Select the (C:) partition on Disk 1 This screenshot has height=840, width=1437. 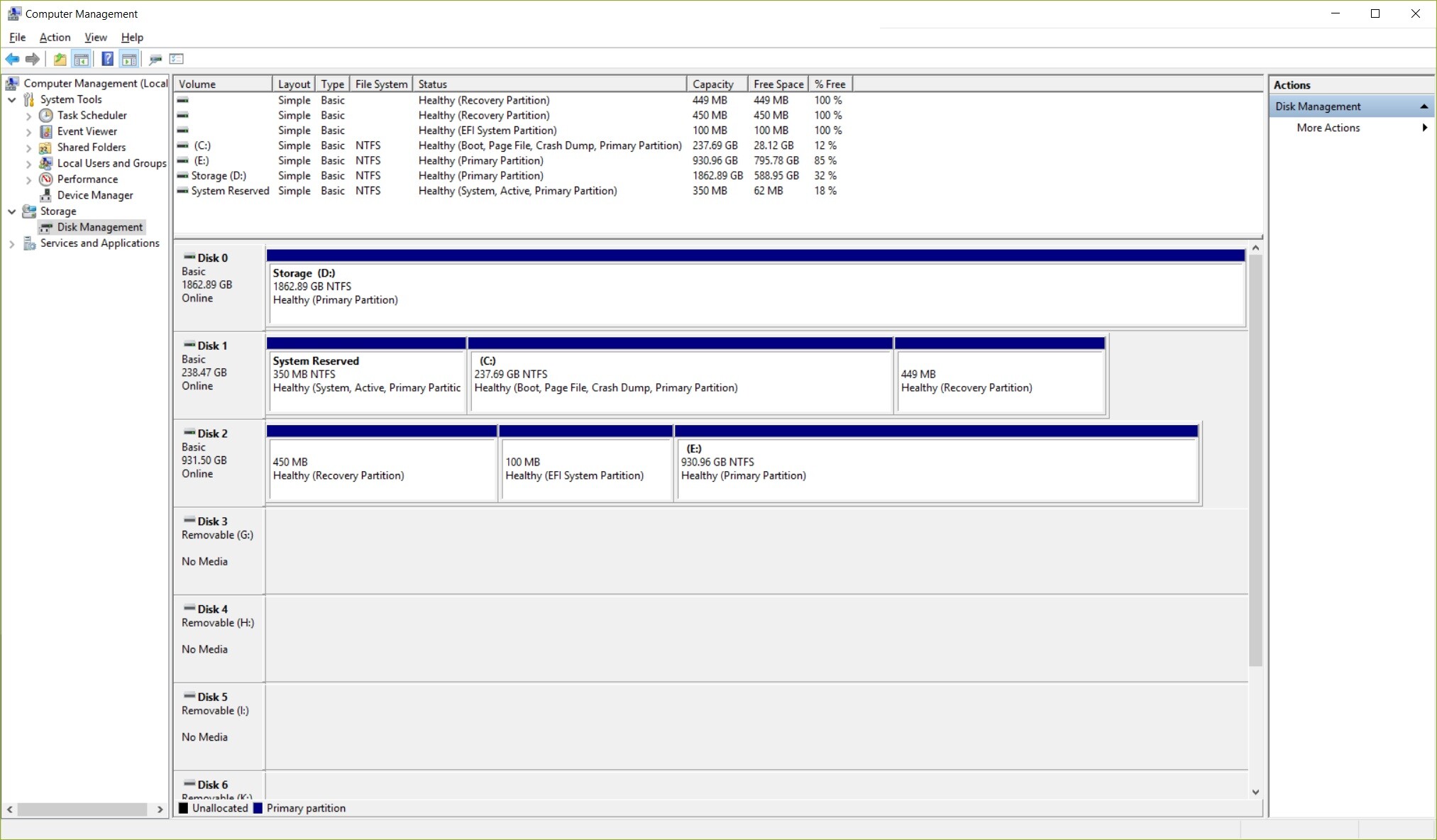(681, 375)
